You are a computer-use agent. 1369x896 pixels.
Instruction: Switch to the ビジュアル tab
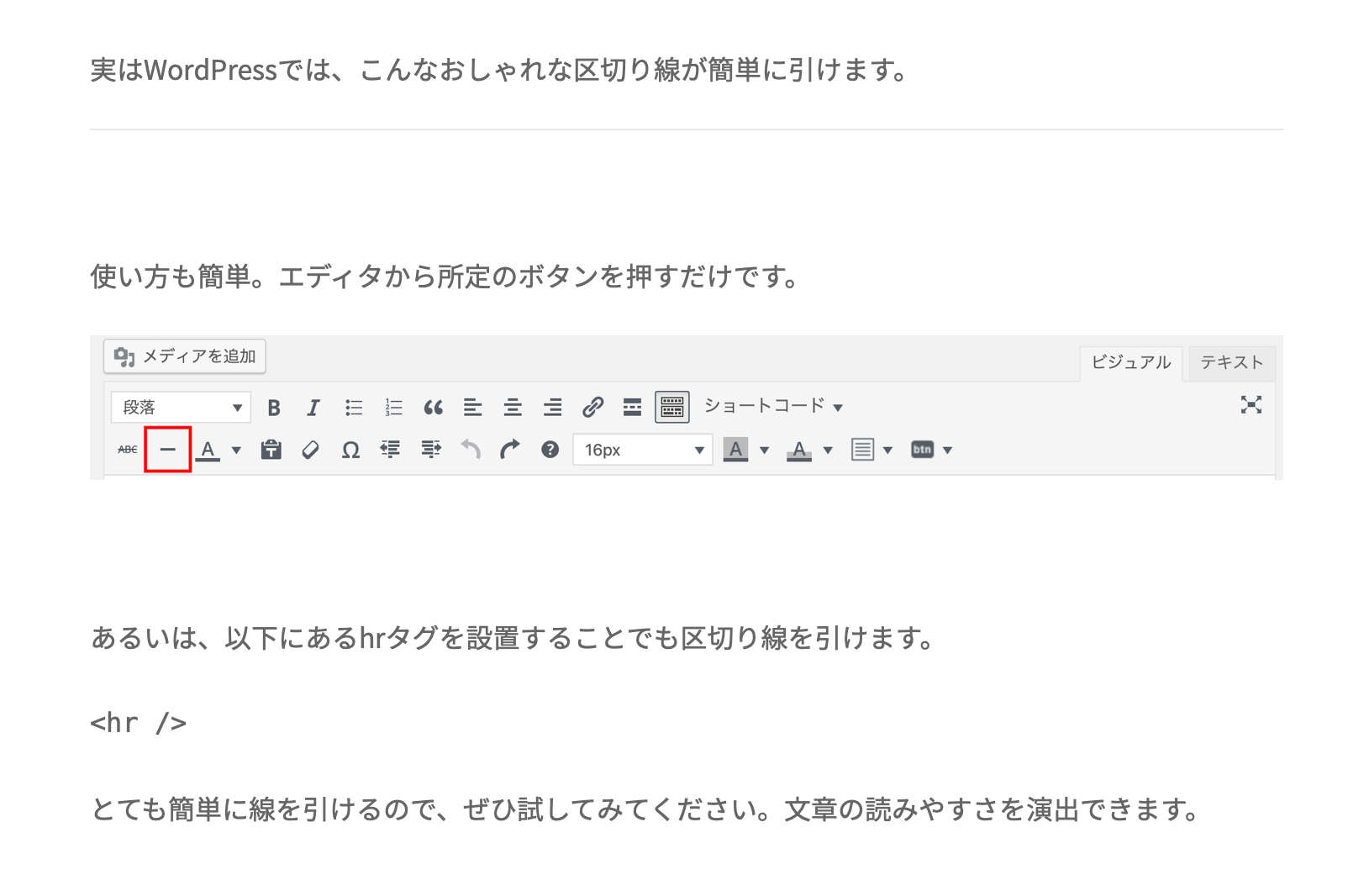pos(1130,362)
